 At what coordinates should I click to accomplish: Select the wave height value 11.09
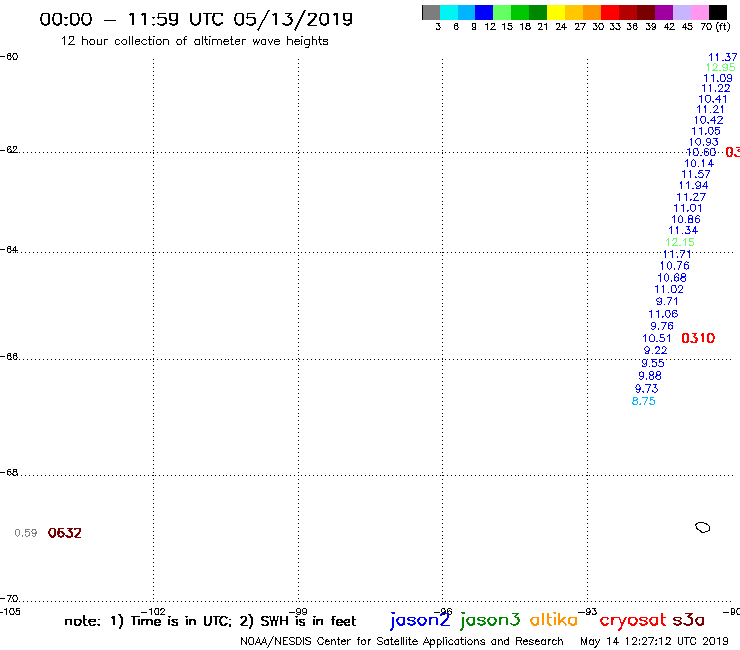(718, 78)
